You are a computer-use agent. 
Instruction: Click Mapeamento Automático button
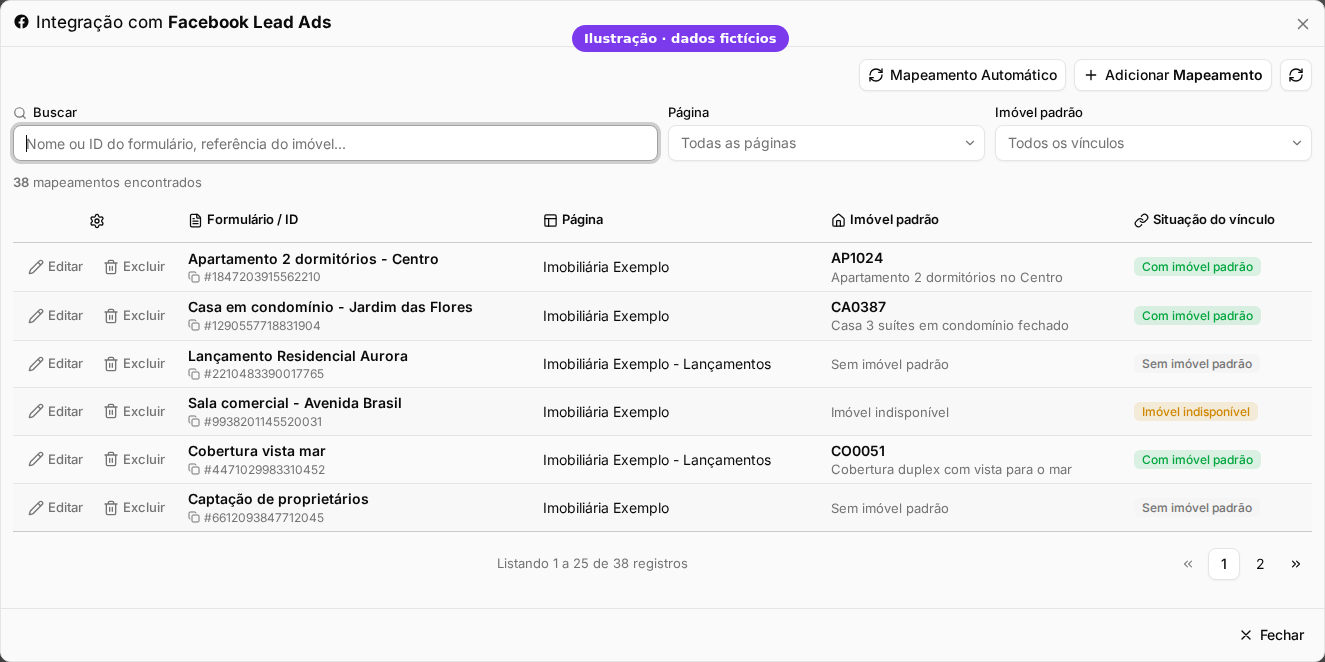(x=962, y=75)
